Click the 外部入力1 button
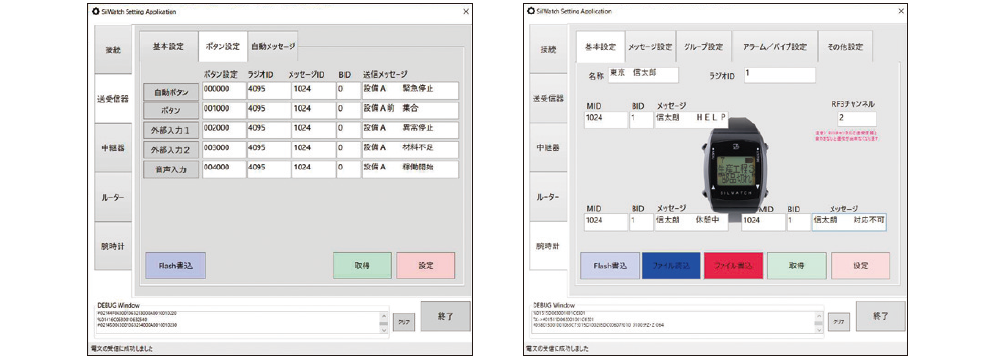The height and width of the screenshot is (360, 1000). point(171,131)
